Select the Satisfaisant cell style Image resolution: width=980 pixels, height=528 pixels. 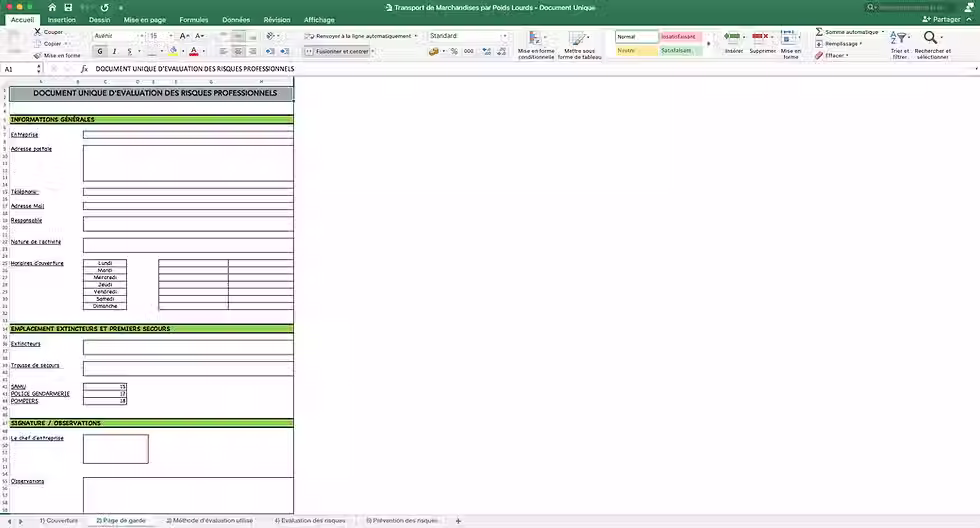(x=681, y=51)
